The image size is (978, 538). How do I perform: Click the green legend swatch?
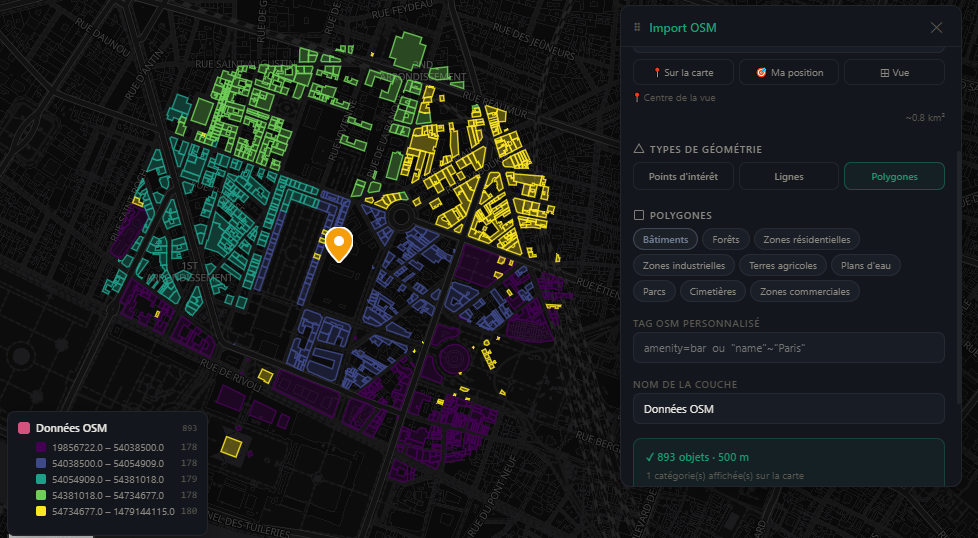[41, 495]
